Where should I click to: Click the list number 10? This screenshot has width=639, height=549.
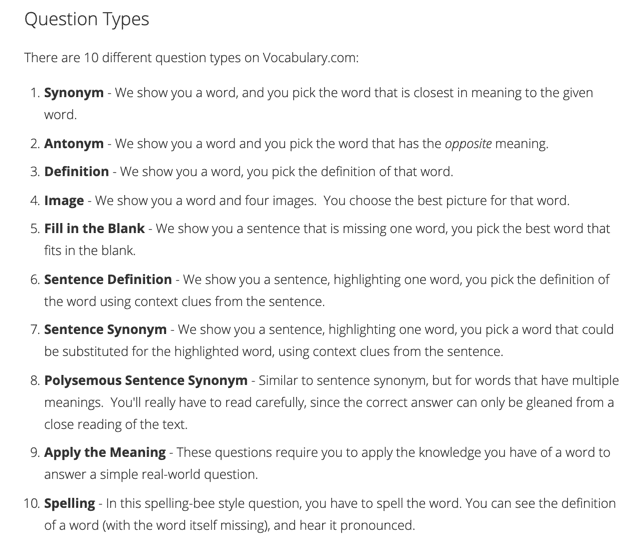pos(30,502)
